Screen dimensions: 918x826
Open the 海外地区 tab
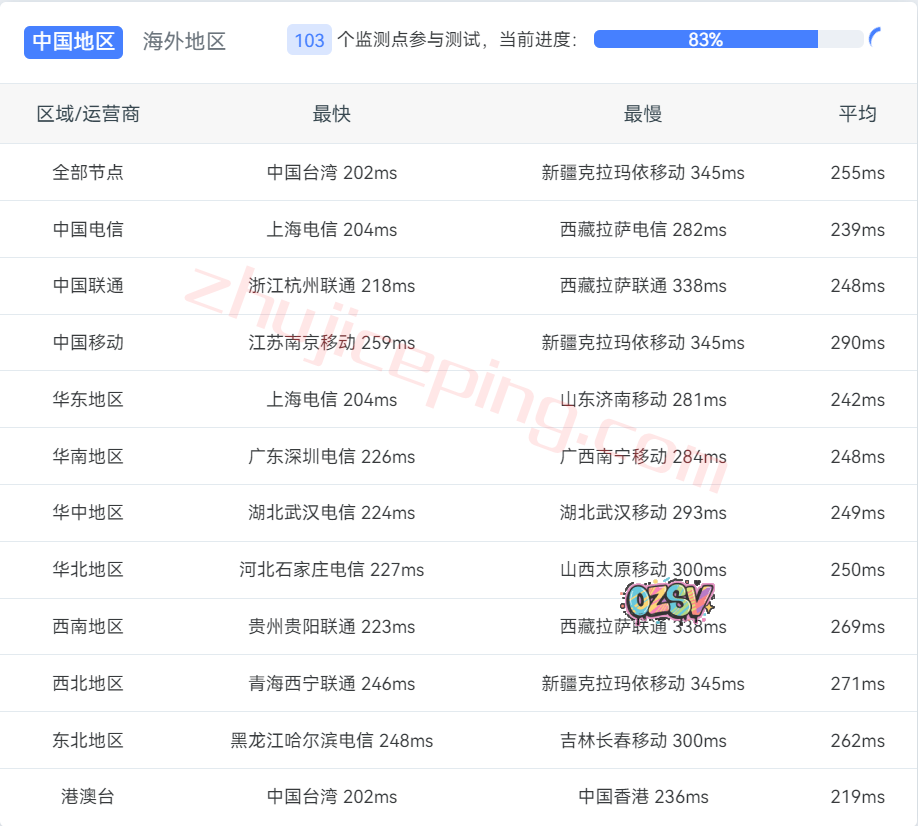pyautogui.click(x=184, y=41)
